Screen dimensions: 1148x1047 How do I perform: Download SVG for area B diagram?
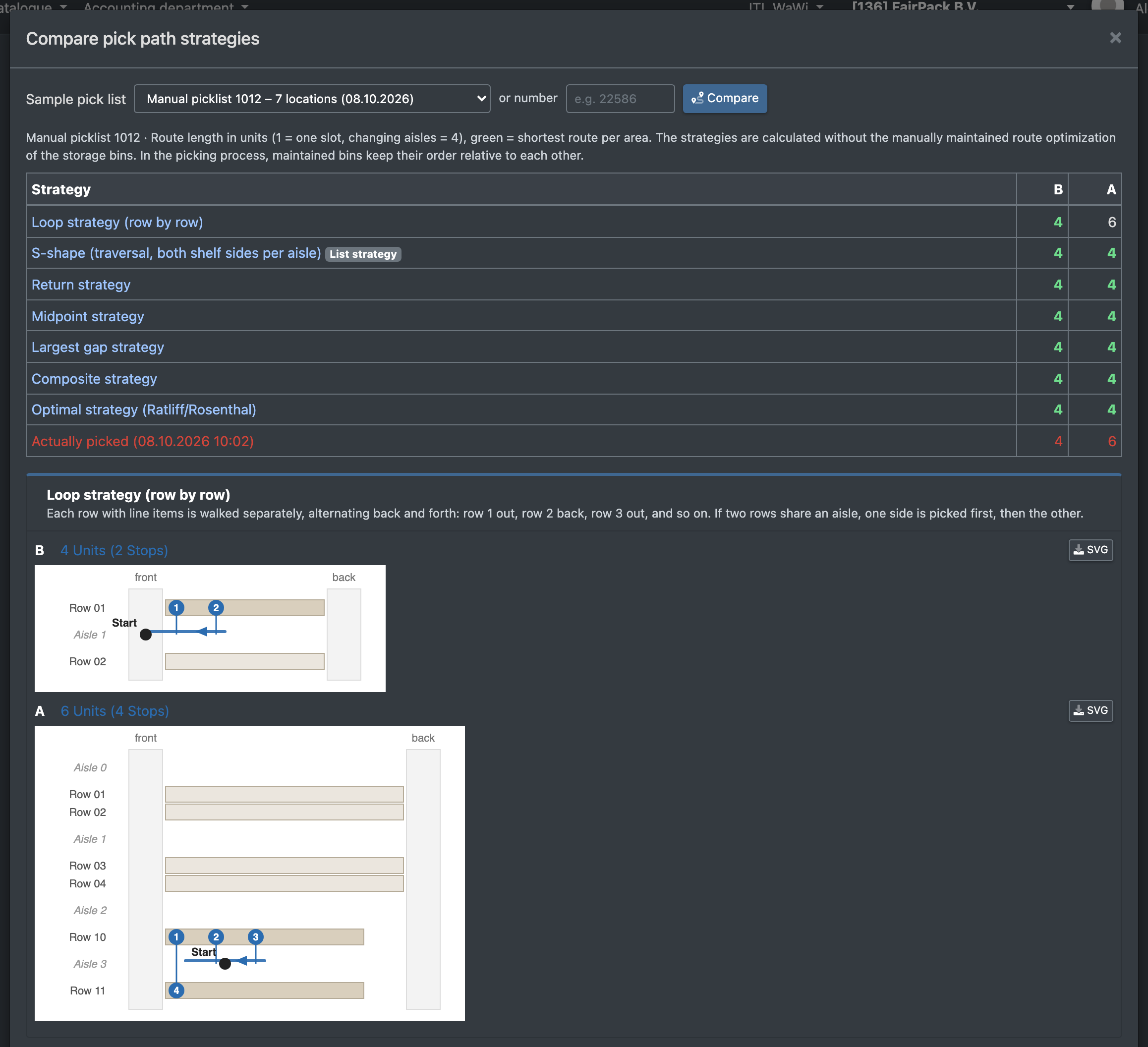1091,550
